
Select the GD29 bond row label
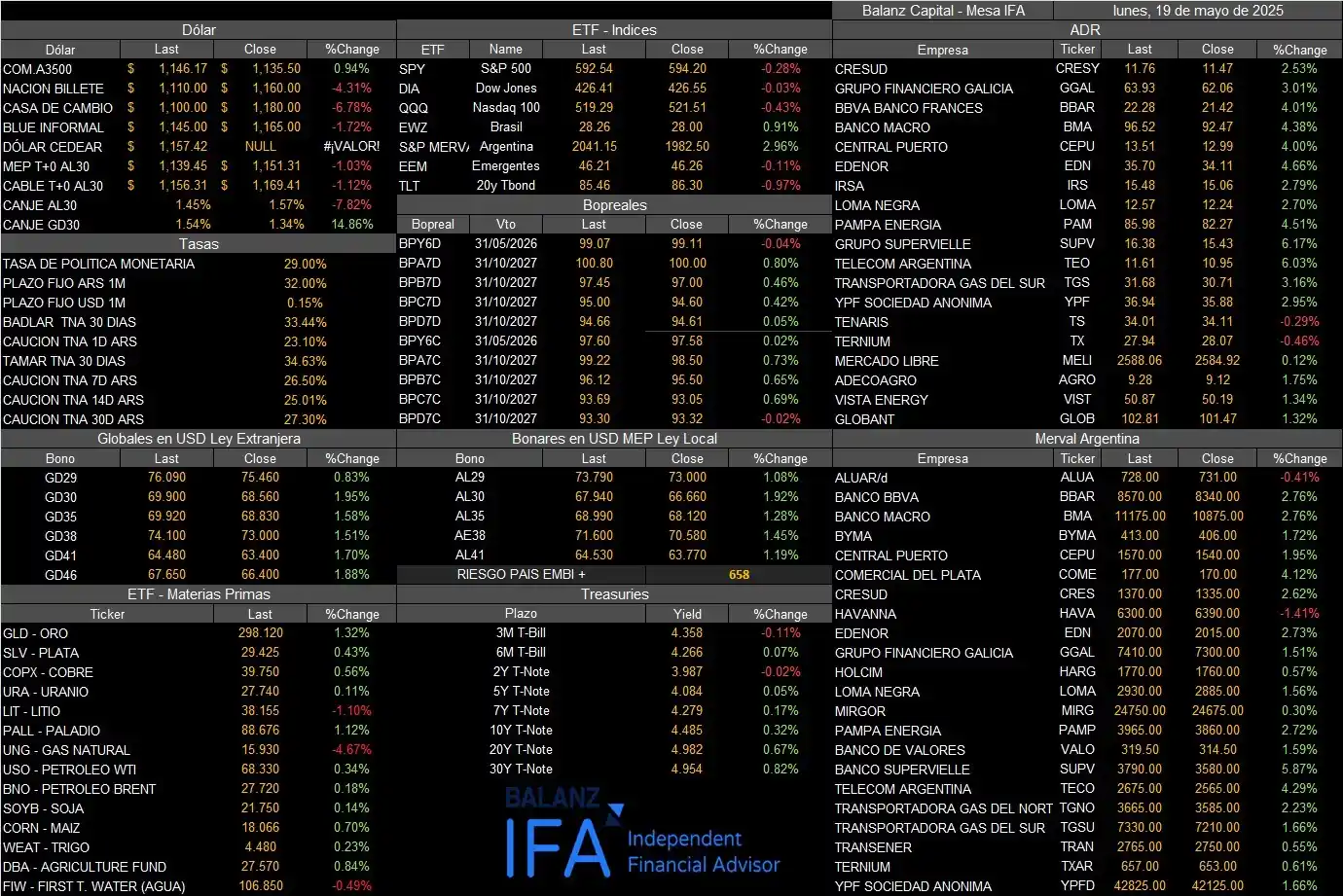[x=60, y=478]
